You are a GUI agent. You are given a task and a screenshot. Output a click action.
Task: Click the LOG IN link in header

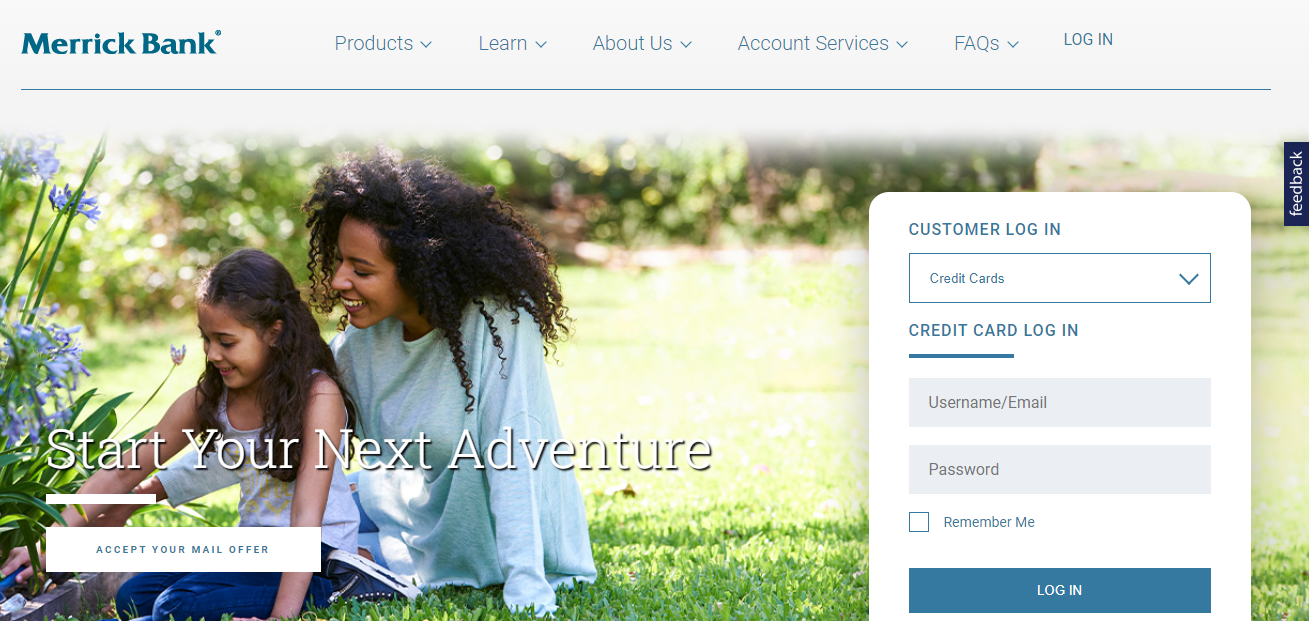[1088, 40]
